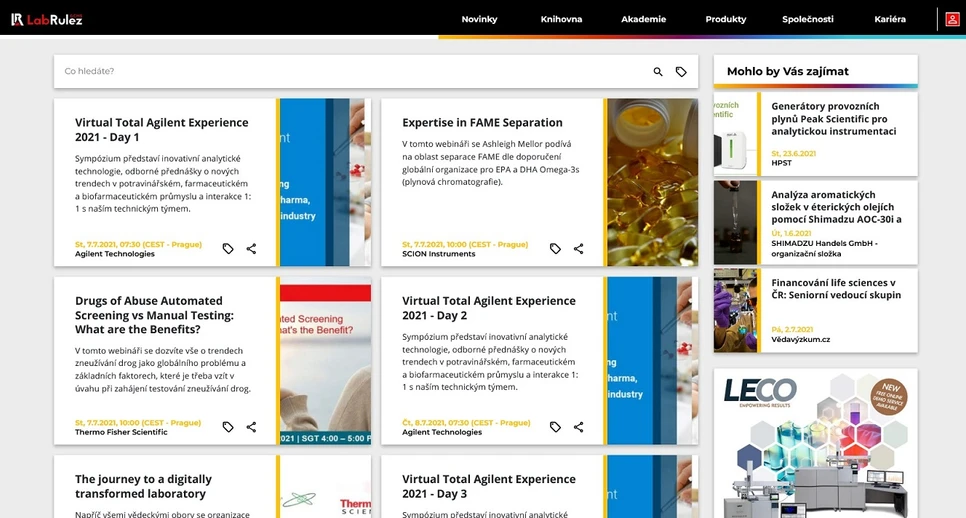The height and width of the screenshot is (518, 966).
Task: Open Generátory provozních plynů Peak Scientific article
Action: [x=834, y=118]
